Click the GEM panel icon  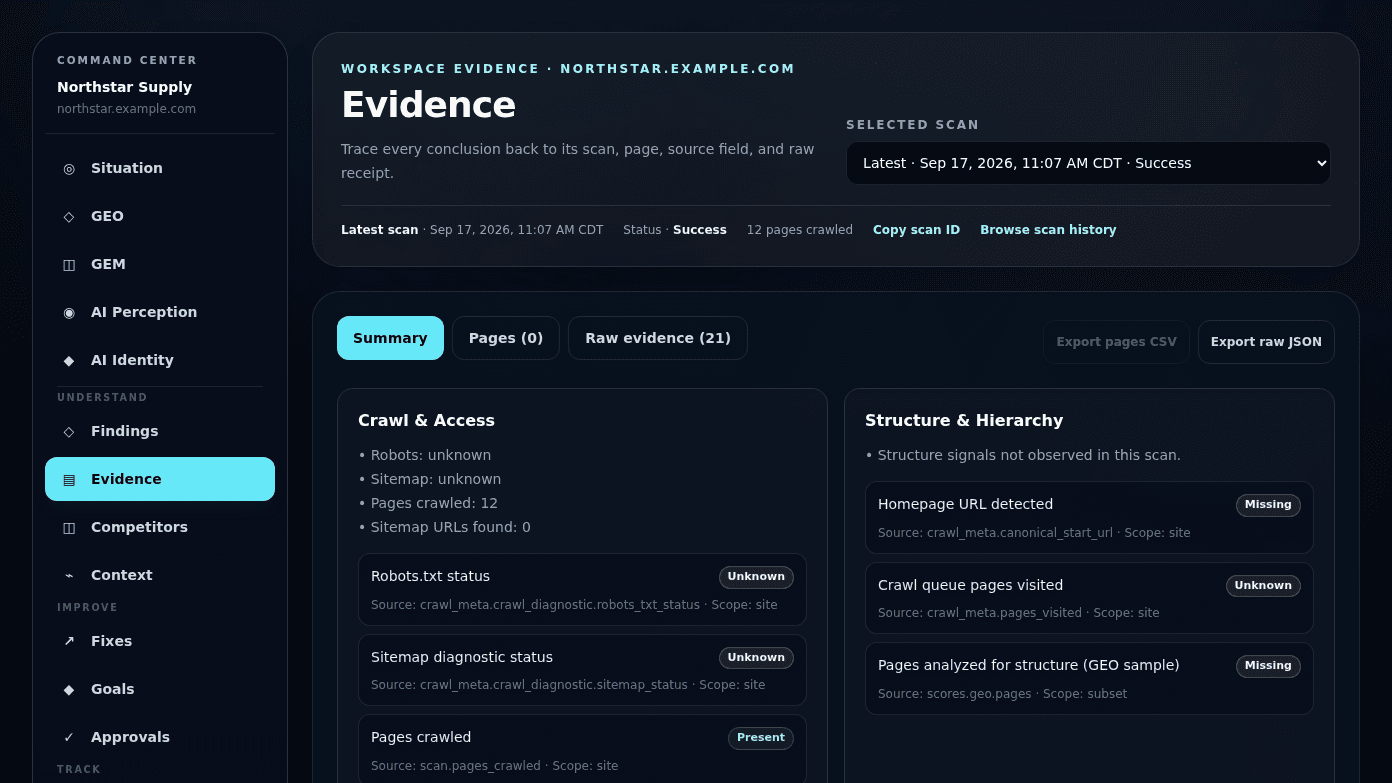click(x=69, y=265)
